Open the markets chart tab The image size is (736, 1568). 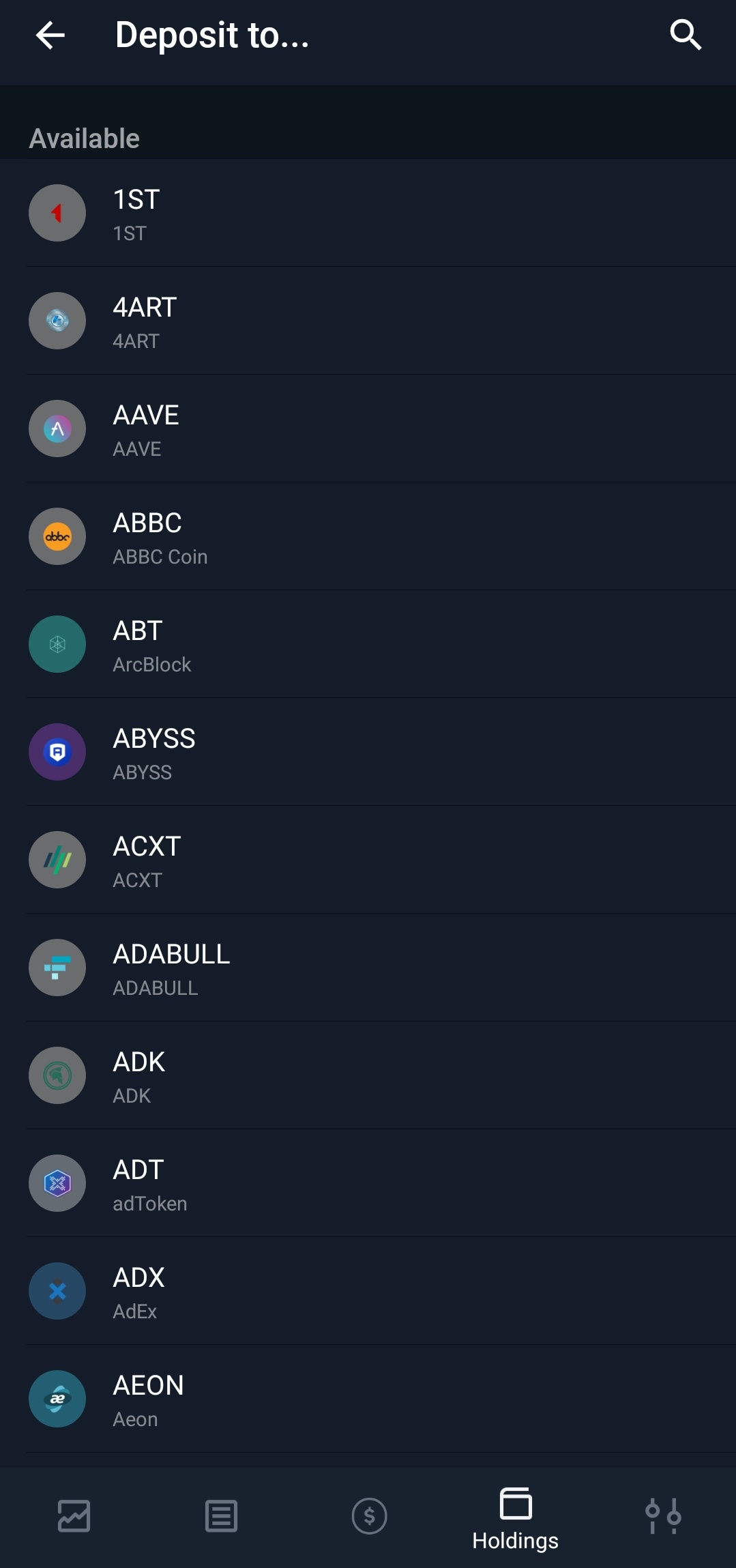tap(74, 1516)
